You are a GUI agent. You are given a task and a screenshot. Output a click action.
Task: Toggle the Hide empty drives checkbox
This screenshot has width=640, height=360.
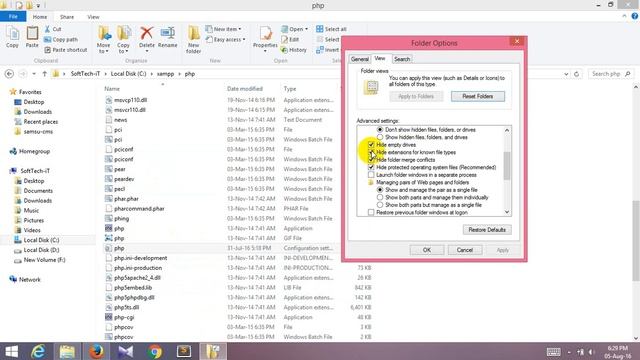371,145
